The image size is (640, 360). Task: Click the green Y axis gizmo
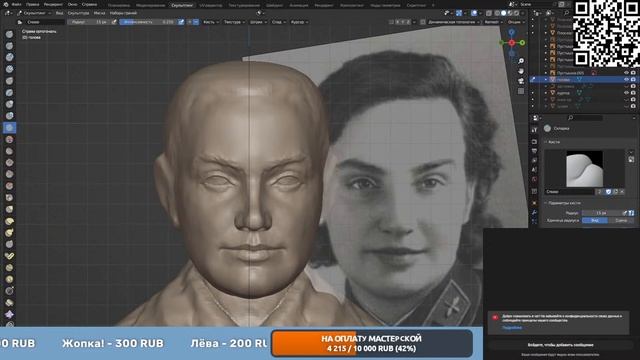[522, 42]
